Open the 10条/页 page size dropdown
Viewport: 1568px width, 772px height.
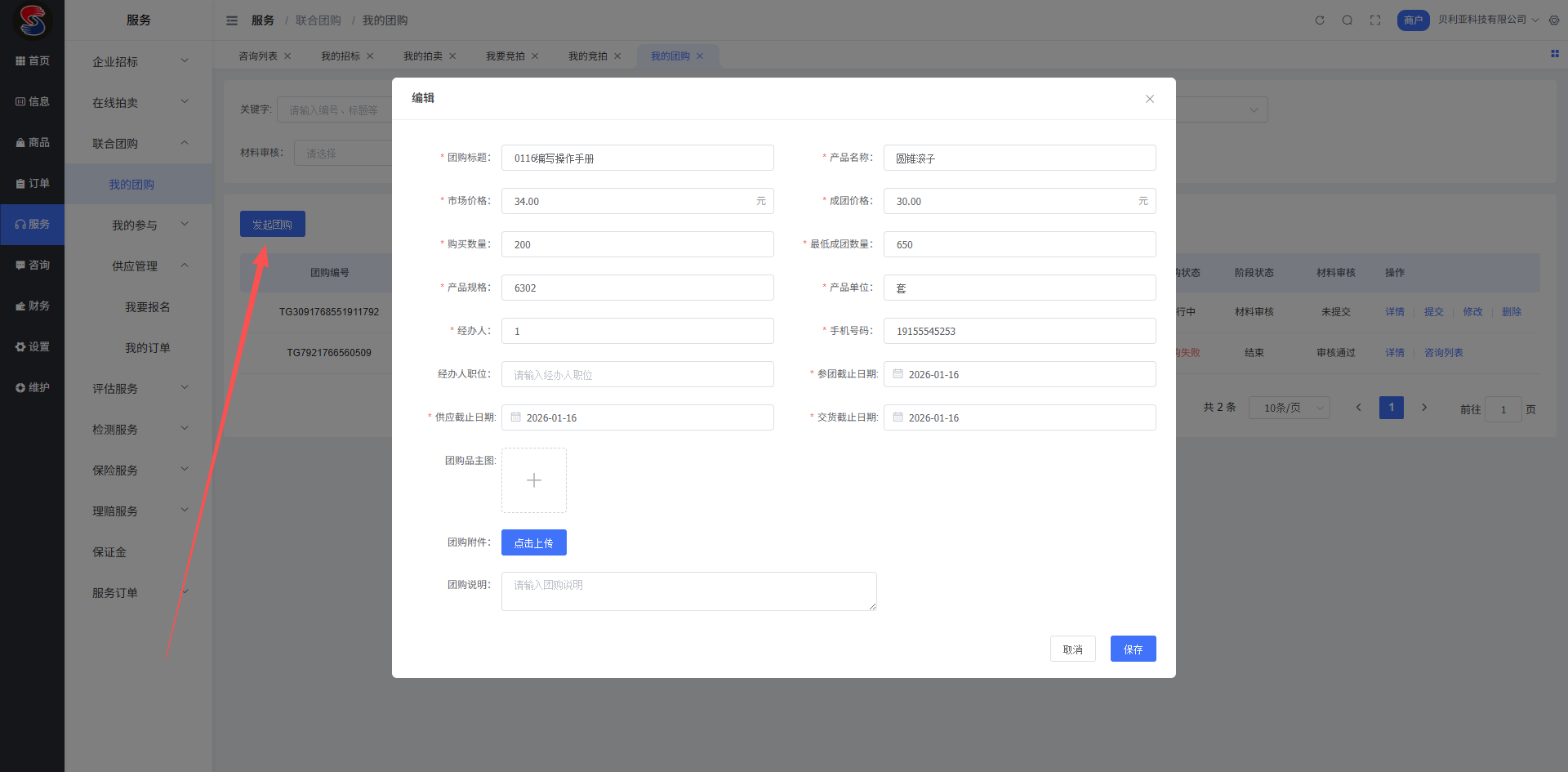pyautogui.click(x=1288, y=408)
